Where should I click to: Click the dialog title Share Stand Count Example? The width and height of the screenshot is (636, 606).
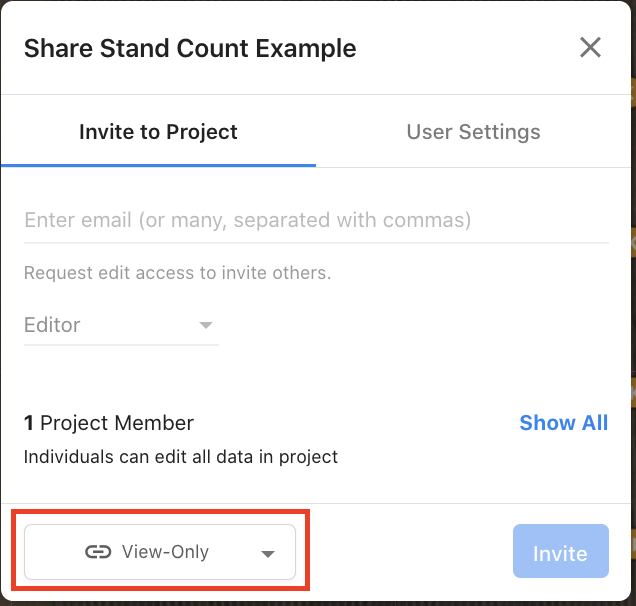click(x=190, y=49)
